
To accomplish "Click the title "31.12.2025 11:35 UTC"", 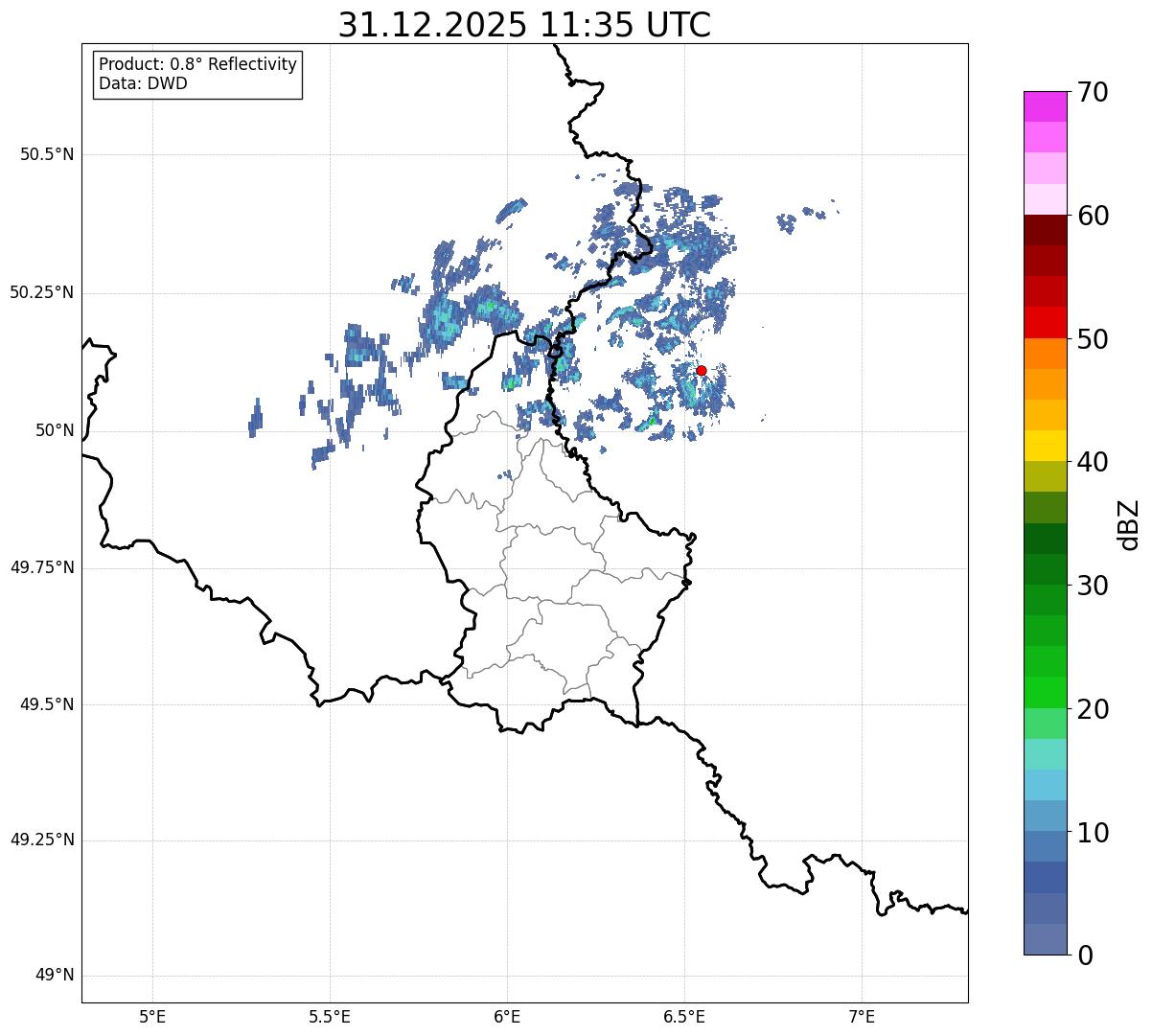I will click(524, 25).
